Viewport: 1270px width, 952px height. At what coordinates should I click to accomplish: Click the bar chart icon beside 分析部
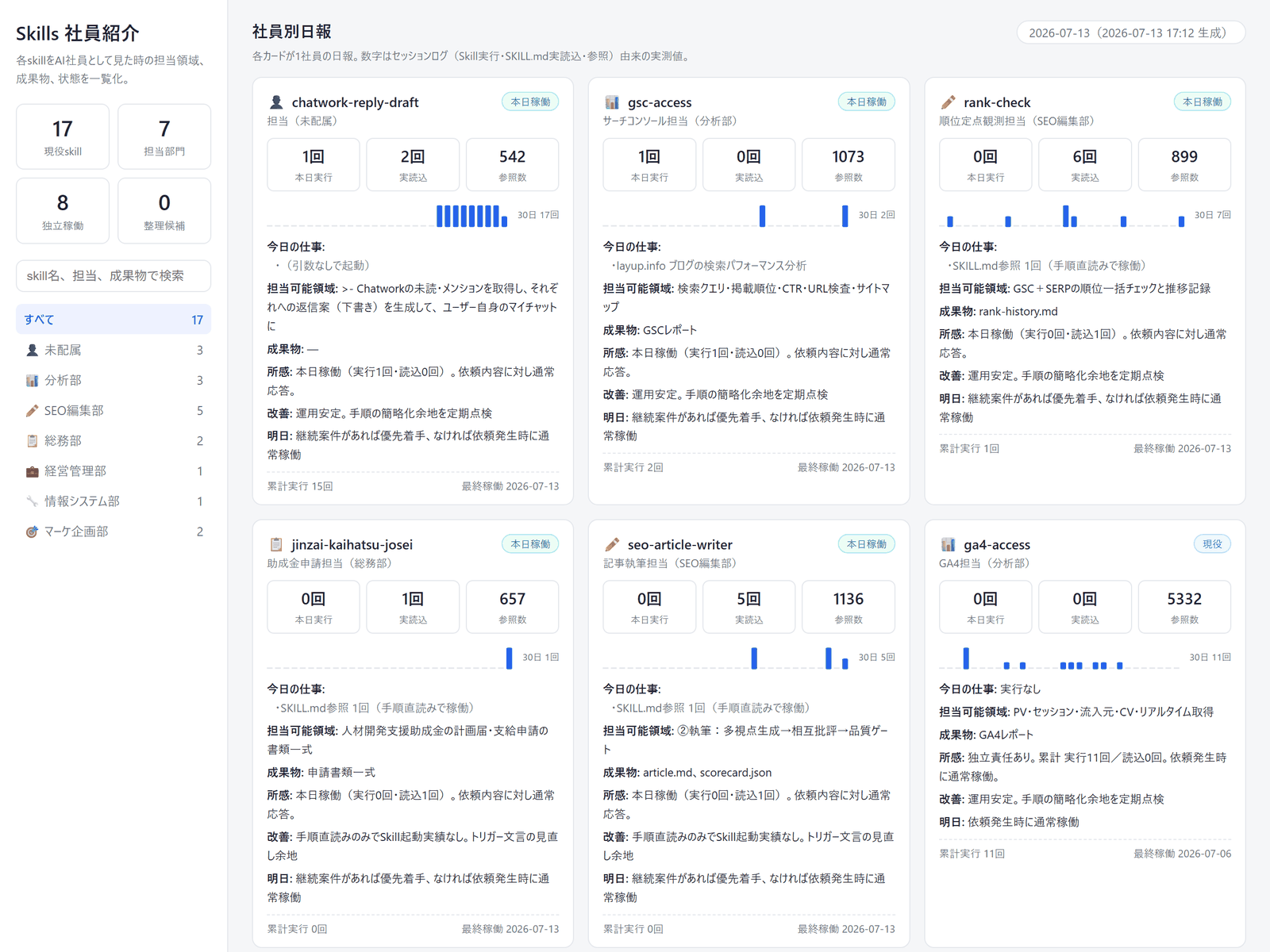point(32,380)
